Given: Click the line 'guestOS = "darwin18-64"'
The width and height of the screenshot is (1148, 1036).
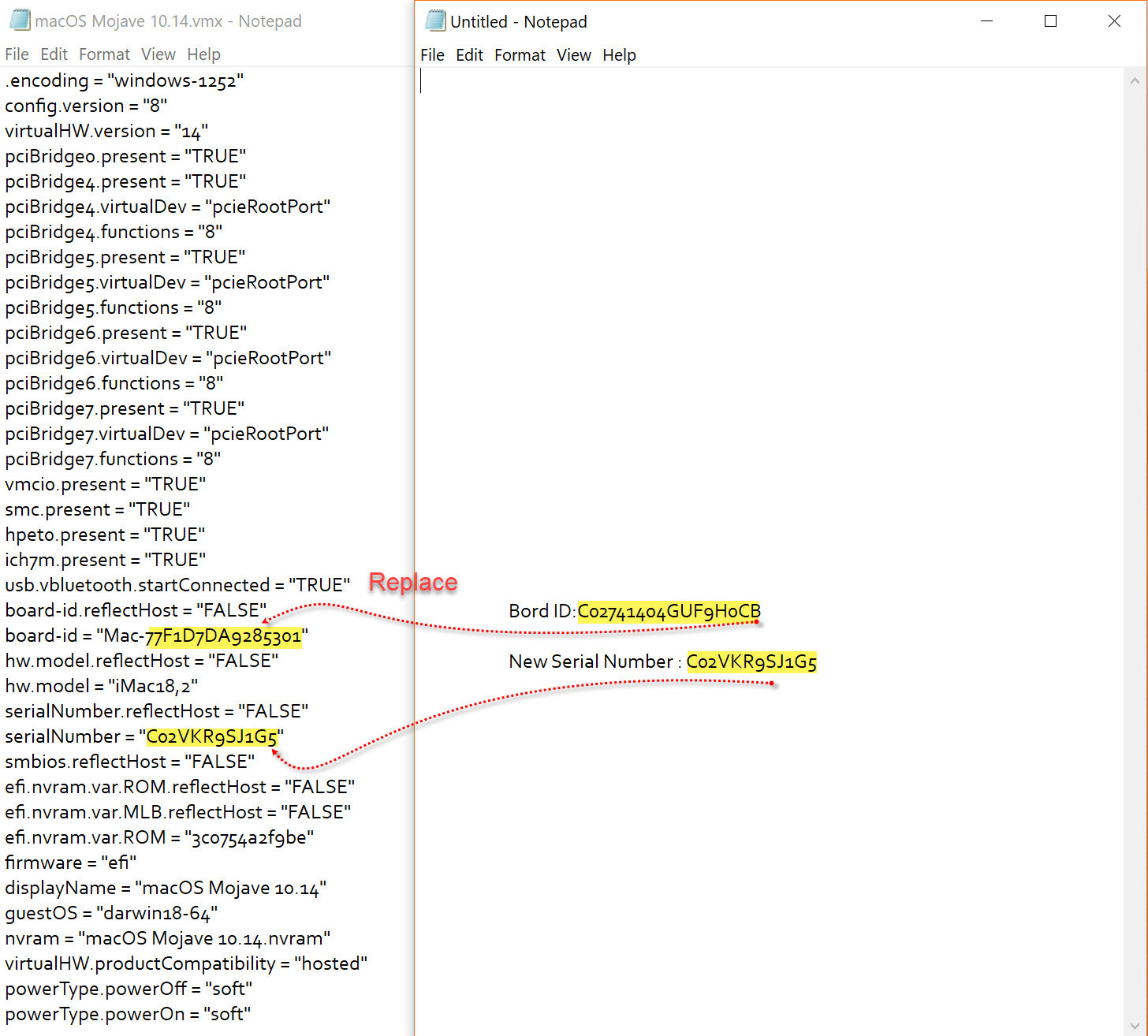Looking at the screenshot, I should (111, 913).
